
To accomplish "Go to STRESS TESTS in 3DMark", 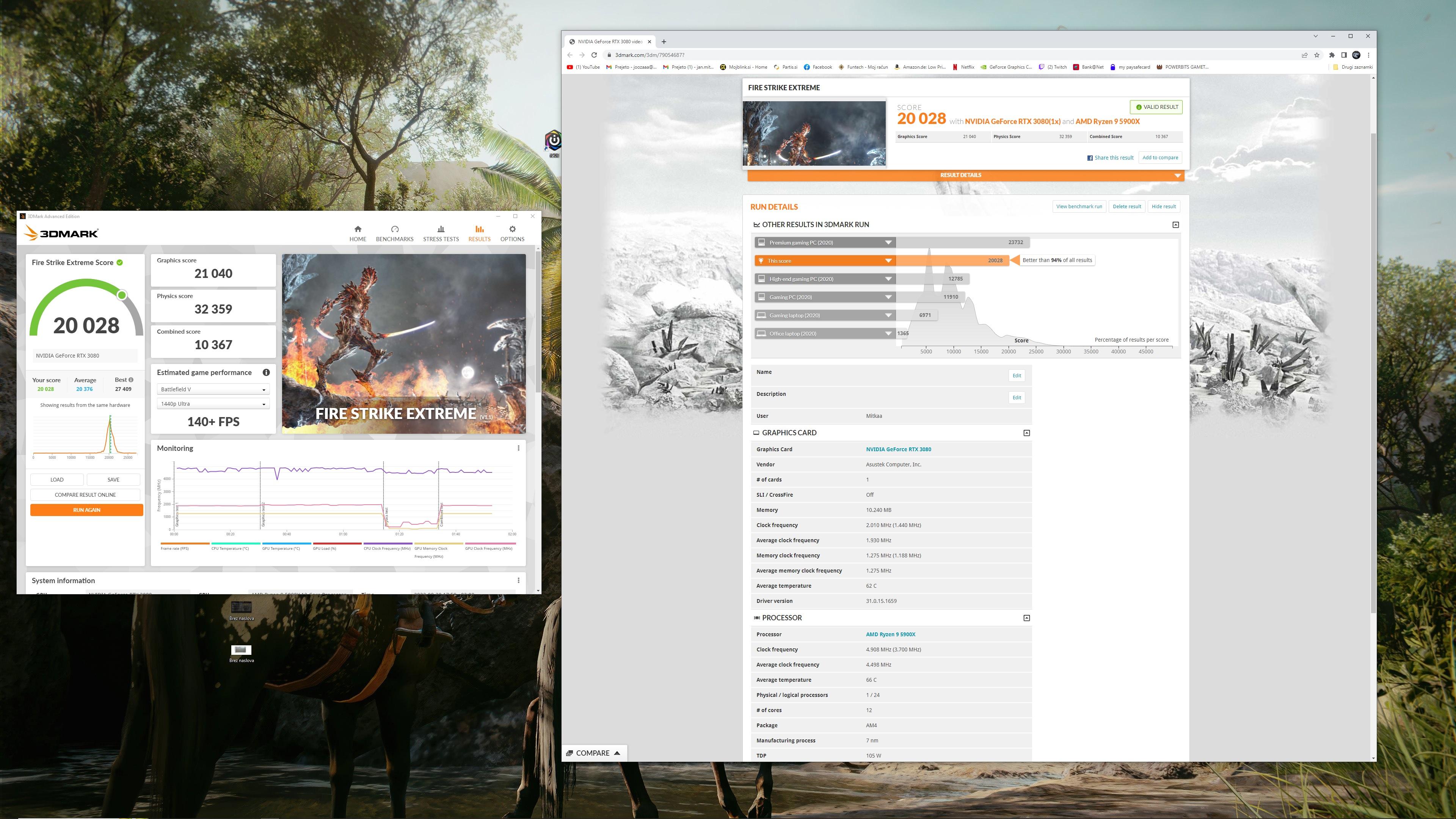I will (441, 234).
